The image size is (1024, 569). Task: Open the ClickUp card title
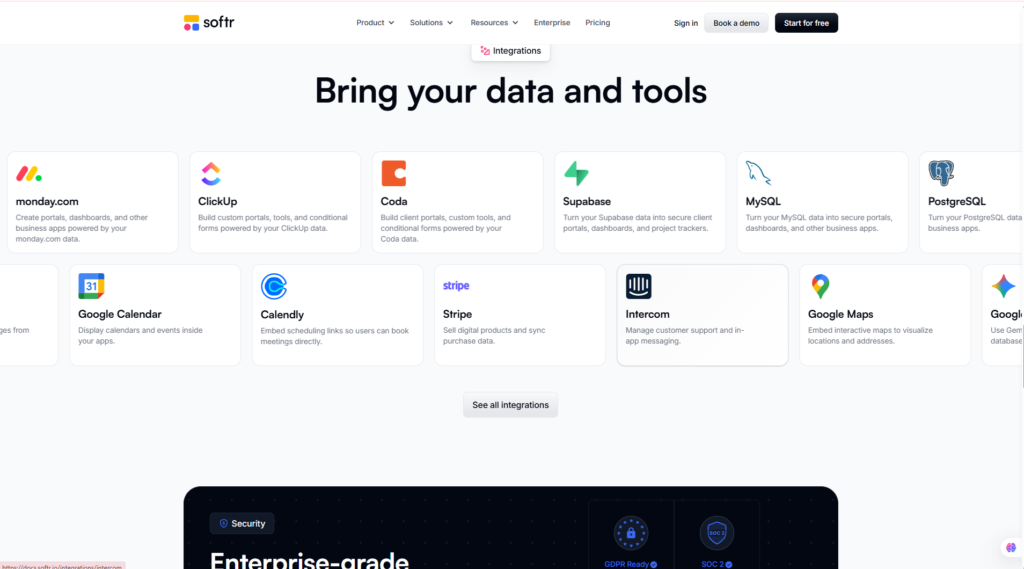click(x=217, y=201)
